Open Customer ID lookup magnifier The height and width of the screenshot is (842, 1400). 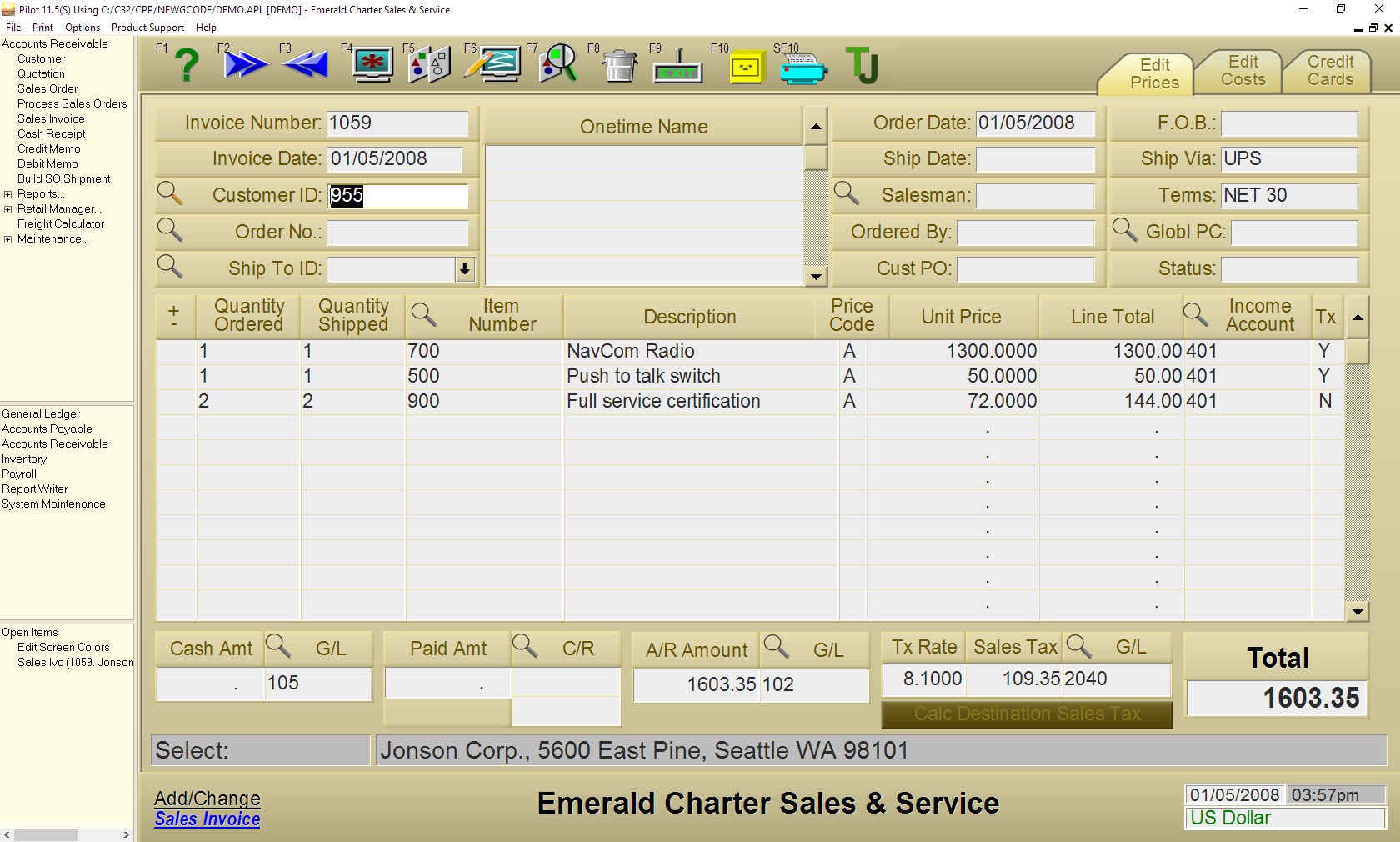[170, 193]
